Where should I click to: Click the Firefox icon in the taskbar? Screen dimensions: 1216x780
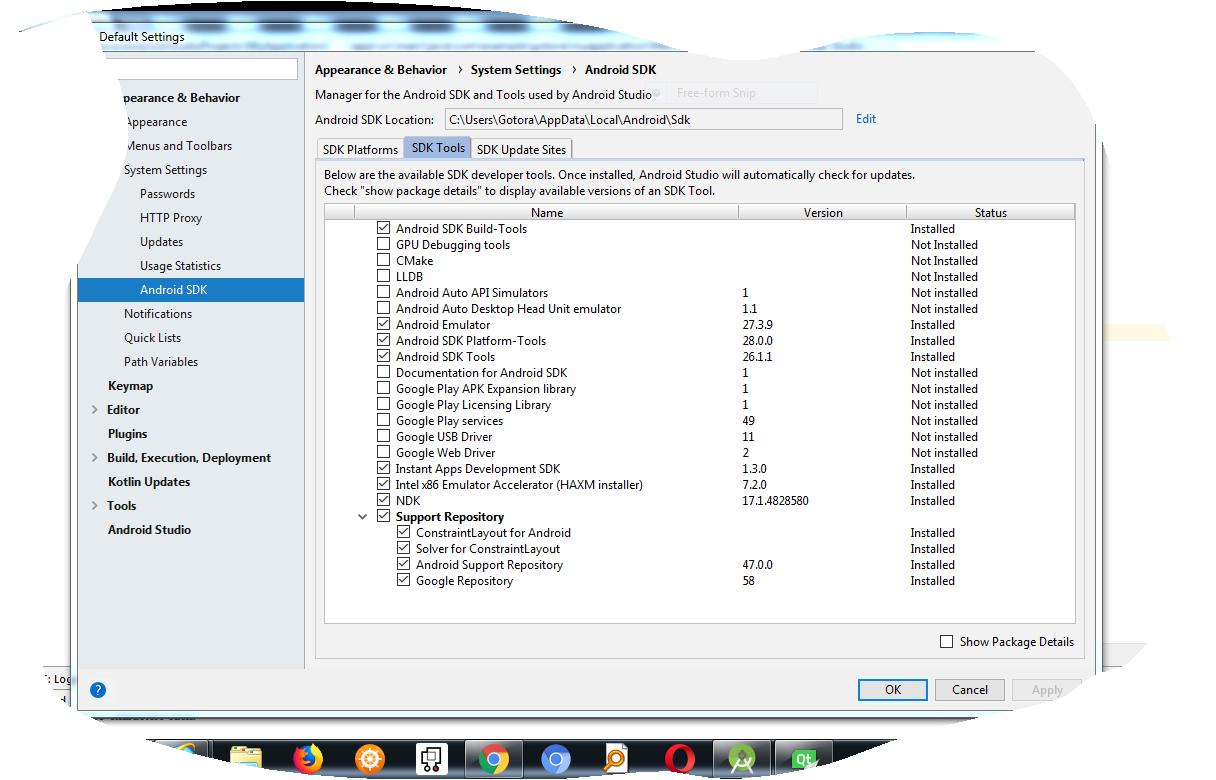coord(308,760)
